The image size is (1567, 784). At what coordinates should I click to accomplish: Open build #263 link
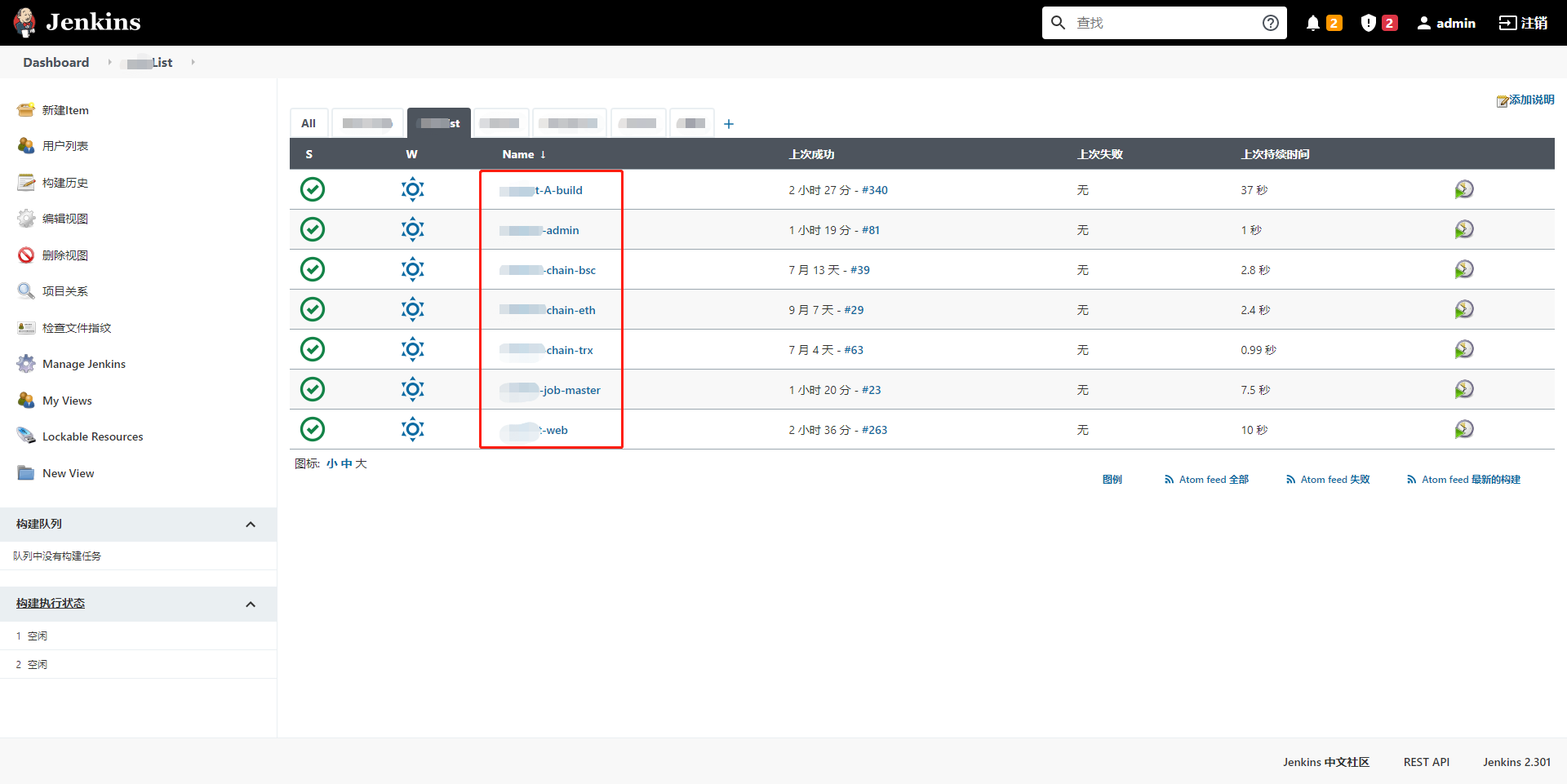875,430
